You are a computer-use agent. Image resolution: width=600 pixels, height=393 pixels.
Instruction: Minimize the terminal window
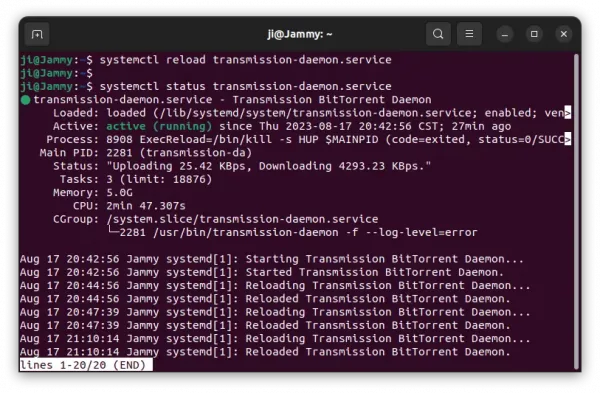(x=505, y=34)
